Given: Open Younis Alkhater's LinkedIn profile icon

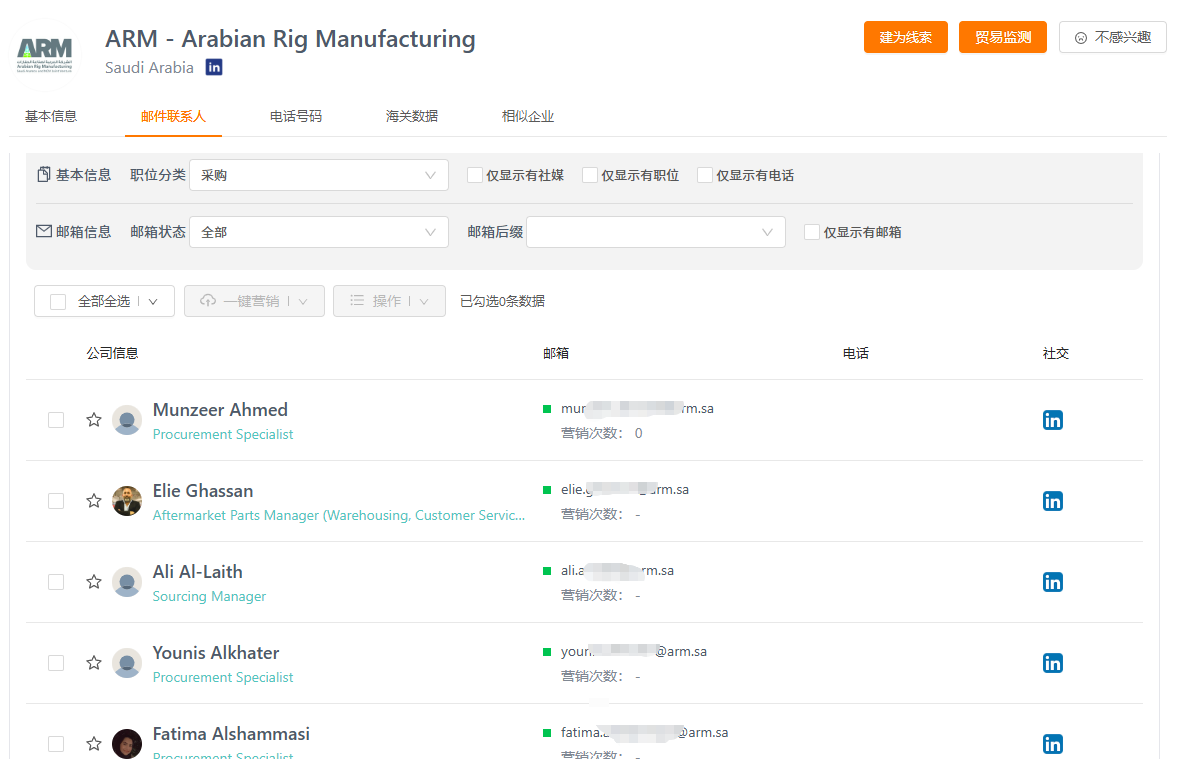Looking at the screenshot, I should (1052, 663).
